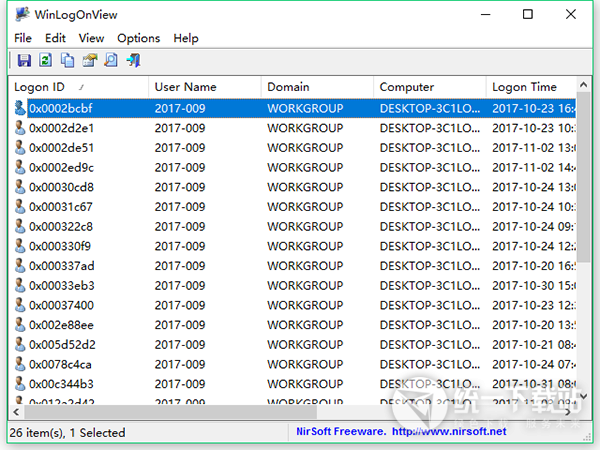Click the user icon for row 0x005d52d2
This screenshot has width=600, height=450.
[x=20, y=345]
